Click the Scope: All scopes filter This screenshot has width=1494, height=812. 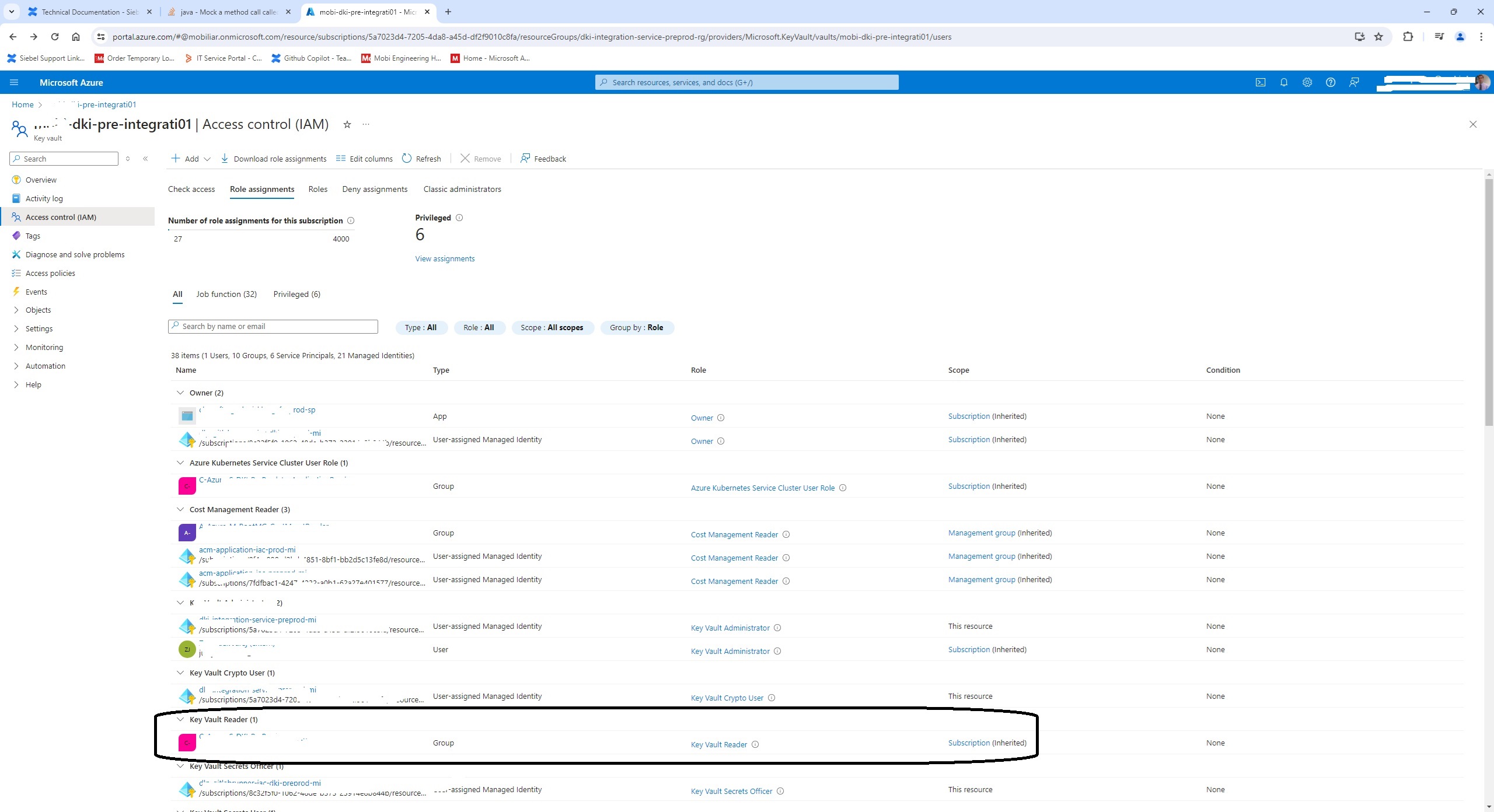(x=553, y=327)
